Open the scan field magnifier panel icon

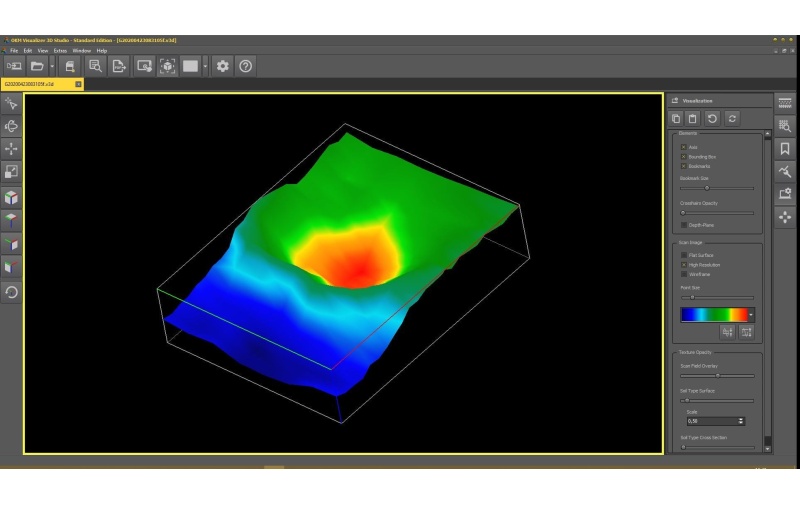tap(785, 125)
